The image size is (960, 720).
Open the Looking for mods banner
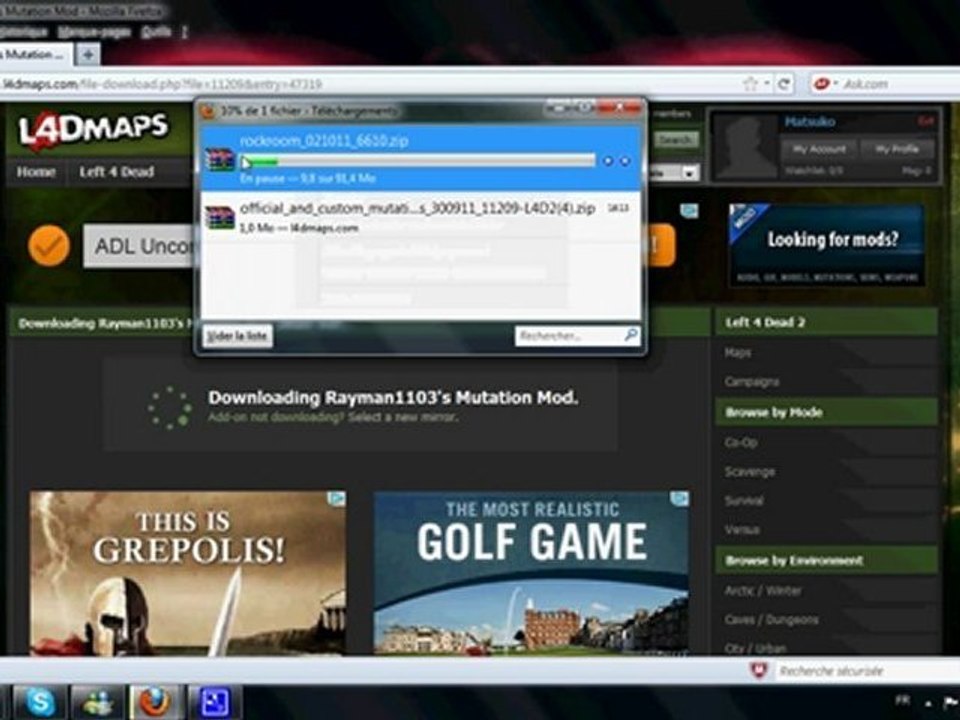827,245
